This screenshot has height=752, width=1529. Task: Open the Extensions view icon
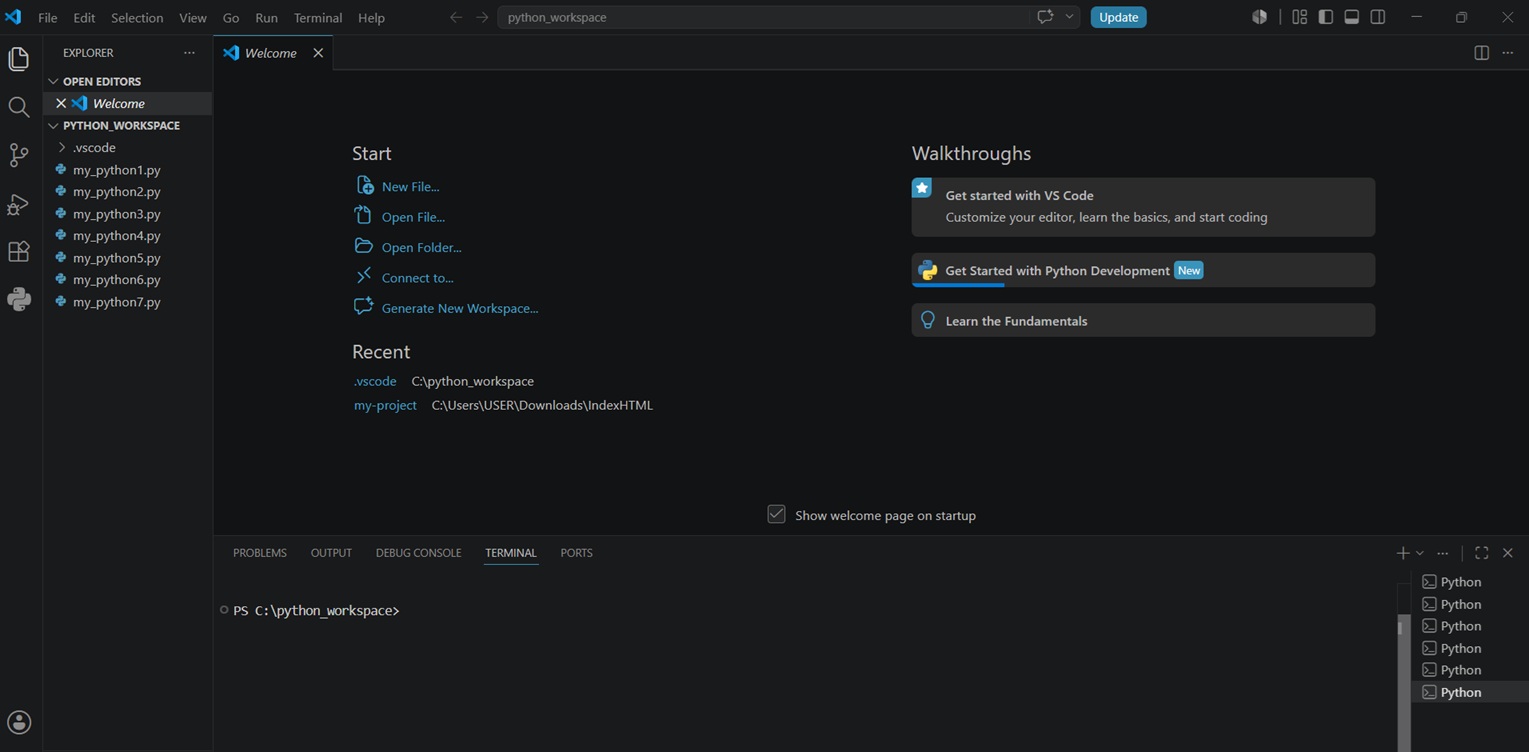pyautogui.click(x=19, y=251)
